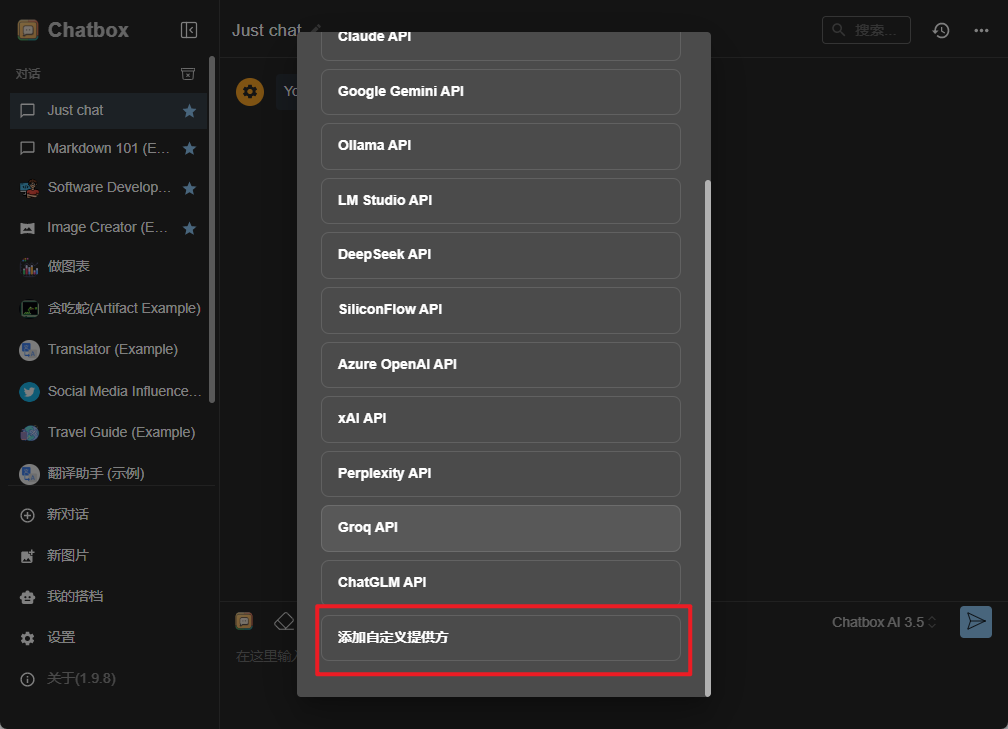
Task: Create new image via 新图片
Action: [x=68, y=555]
